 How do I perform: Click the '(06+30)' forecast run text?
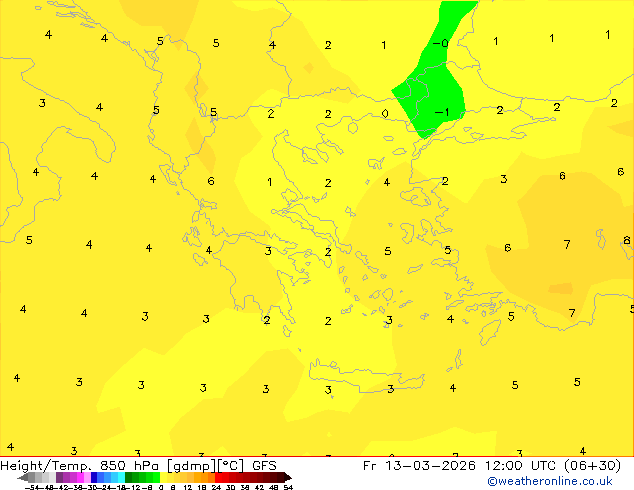point(592,466)
